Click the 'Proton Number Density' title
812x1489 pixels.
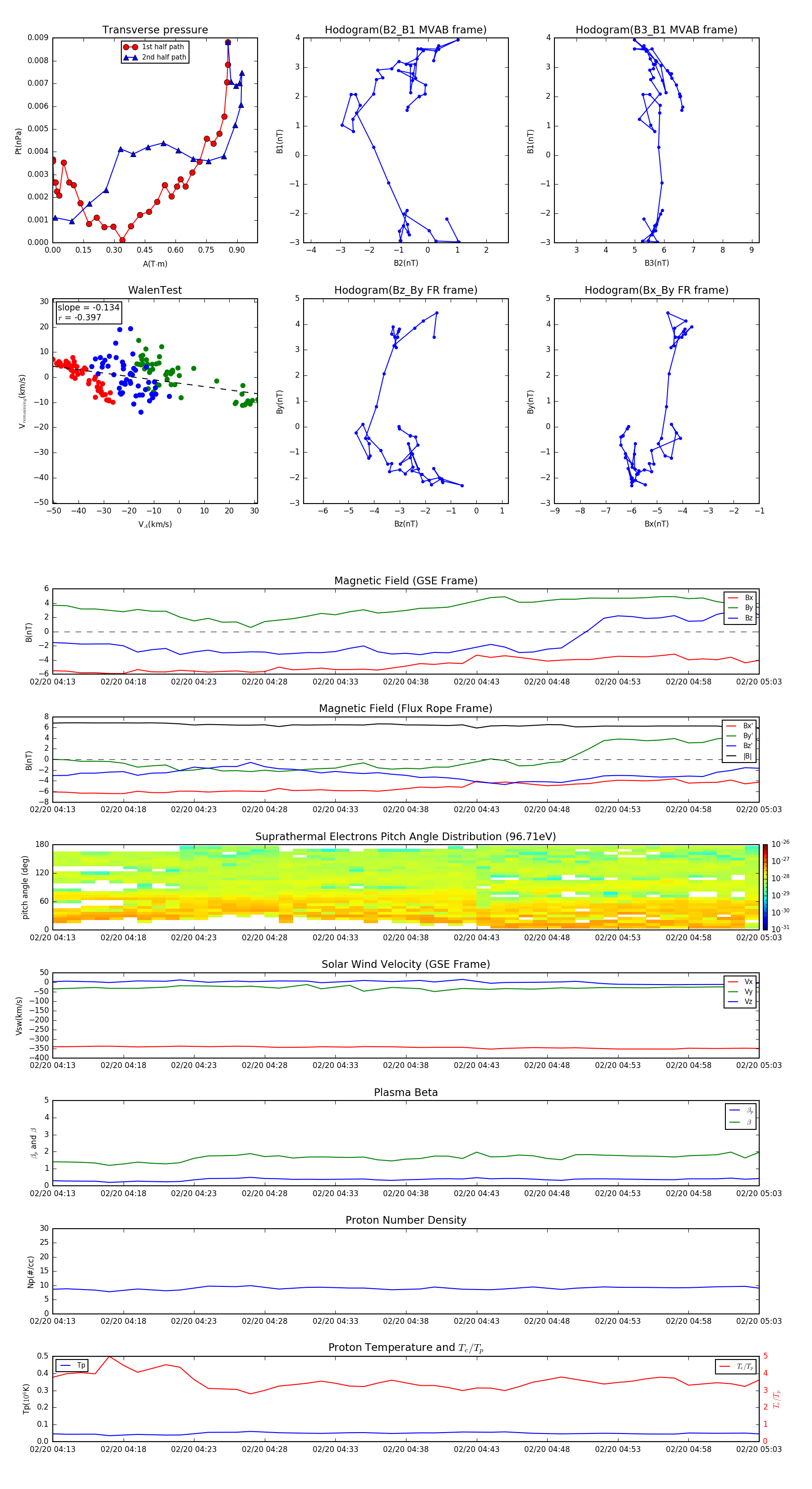pos(406,1220)
